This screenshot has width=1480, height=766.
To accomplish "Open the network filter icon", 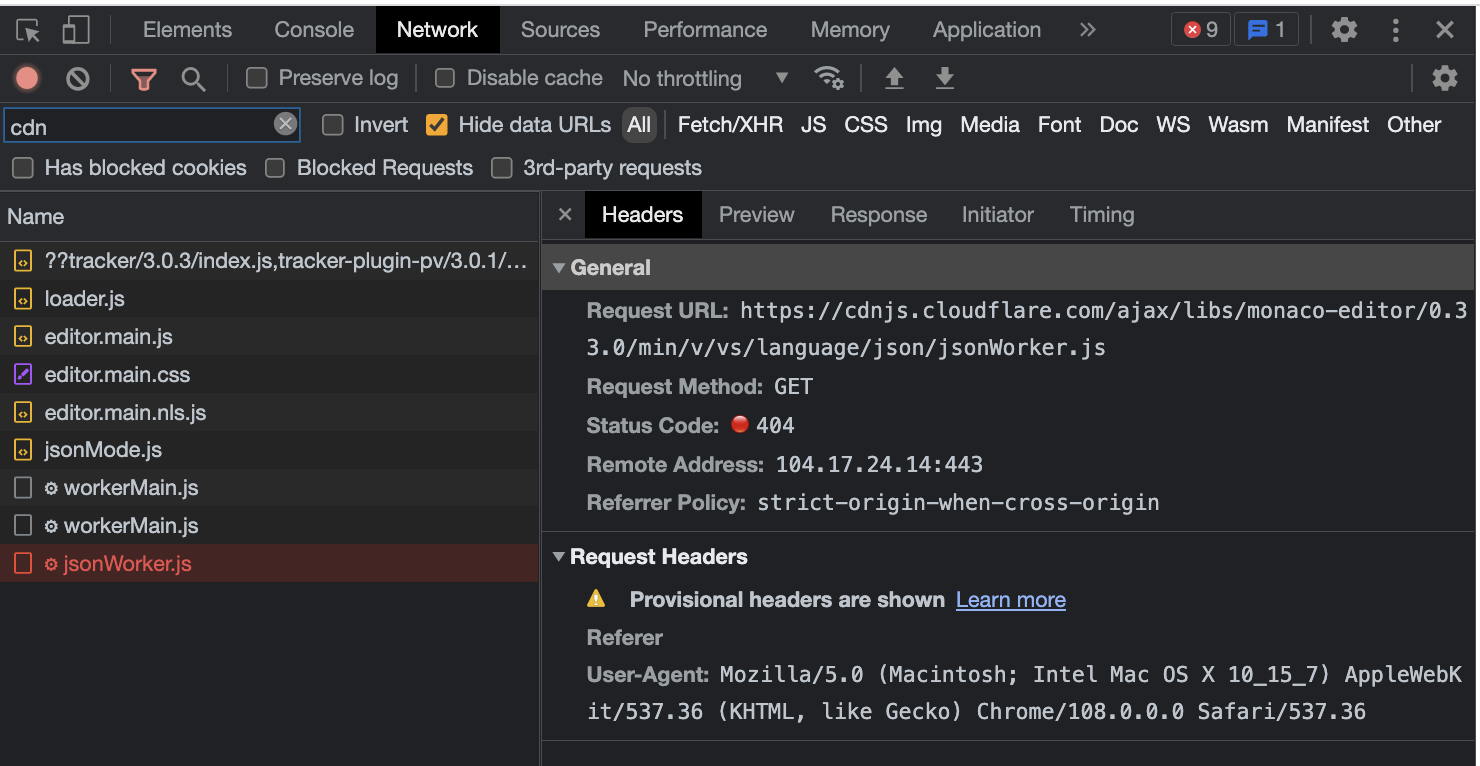I will click(x=143, y=78).
